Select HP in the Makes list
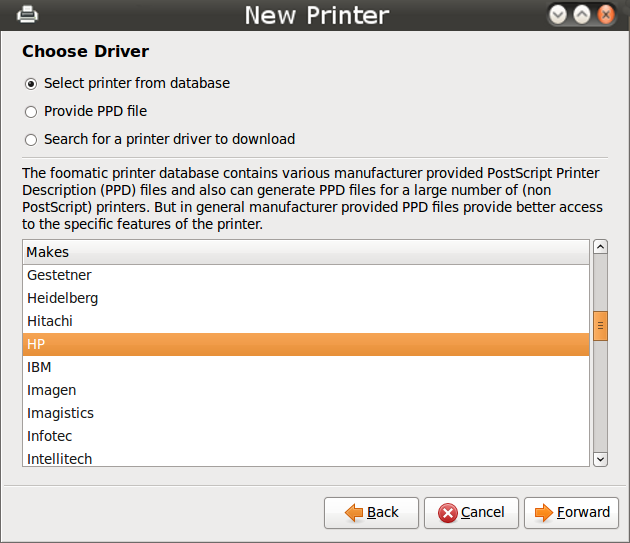 (x=306, y=344)
